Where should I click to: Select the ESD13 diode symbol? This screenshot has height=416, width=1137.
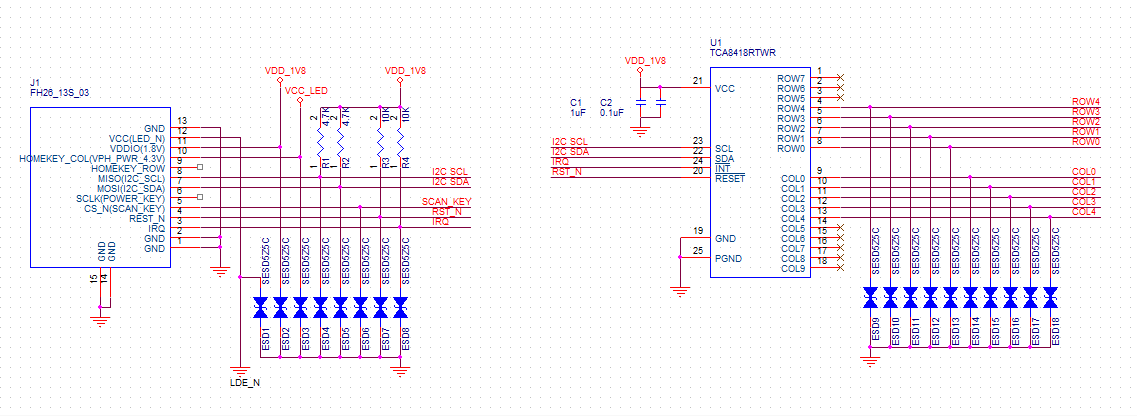[x=951, y=296]
